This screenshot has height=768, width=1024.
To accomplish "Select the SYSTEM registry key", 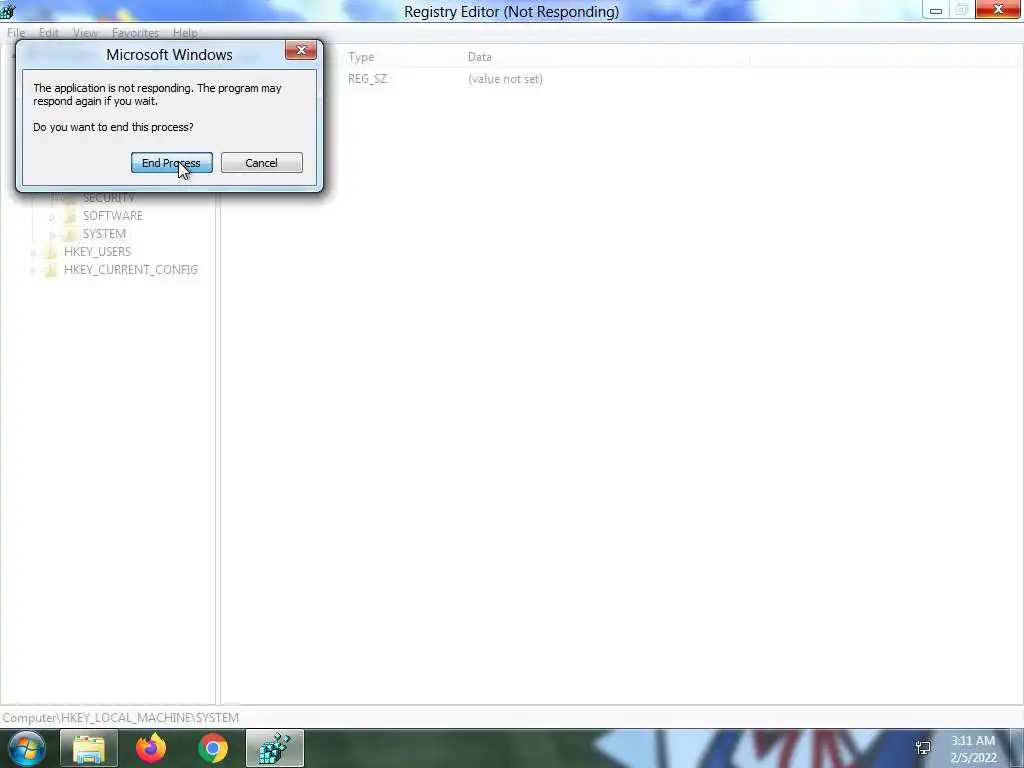I will [104, 234].
